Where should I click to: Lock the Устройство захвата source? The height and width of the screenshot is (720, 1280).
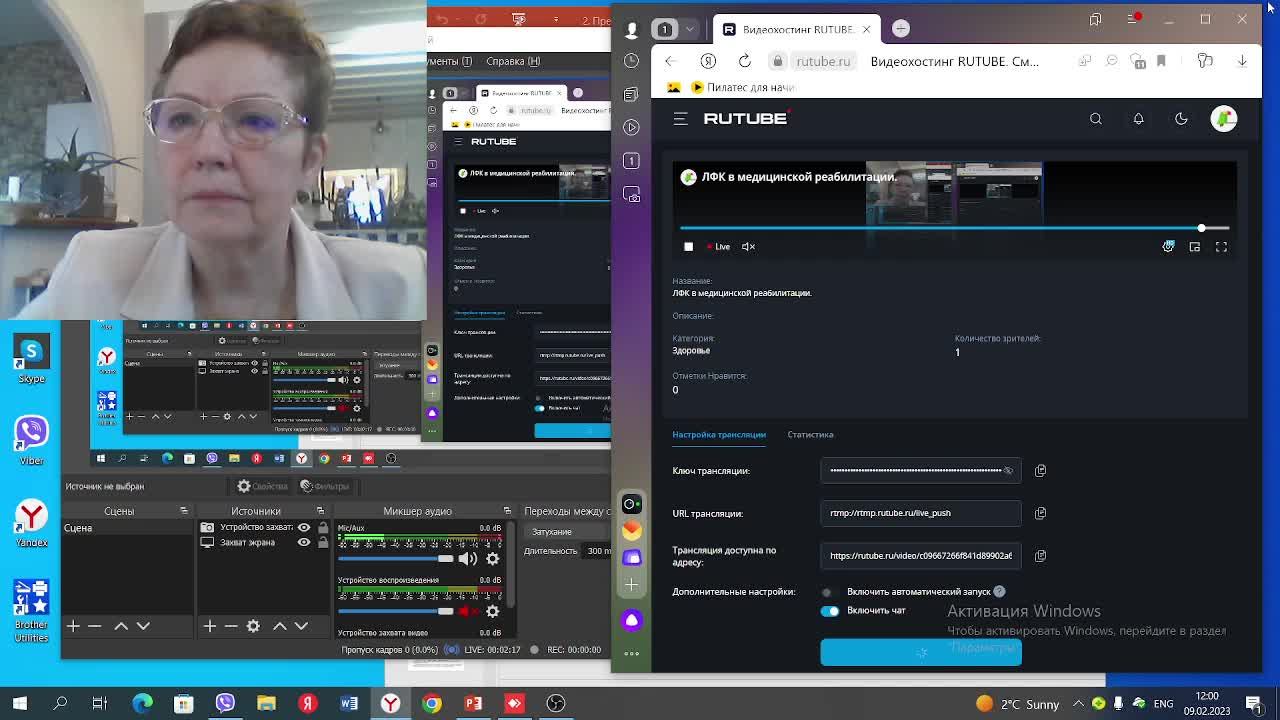[321, 527]
